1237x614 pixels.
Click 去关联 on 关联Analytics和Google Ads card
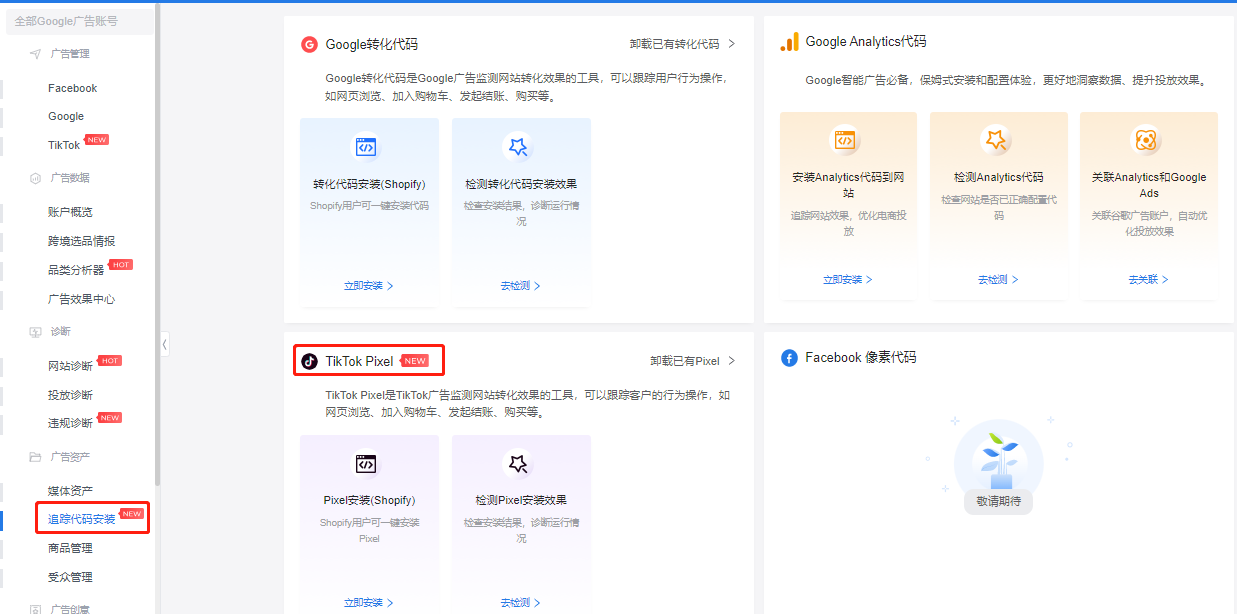click(x=1148, y=280)
